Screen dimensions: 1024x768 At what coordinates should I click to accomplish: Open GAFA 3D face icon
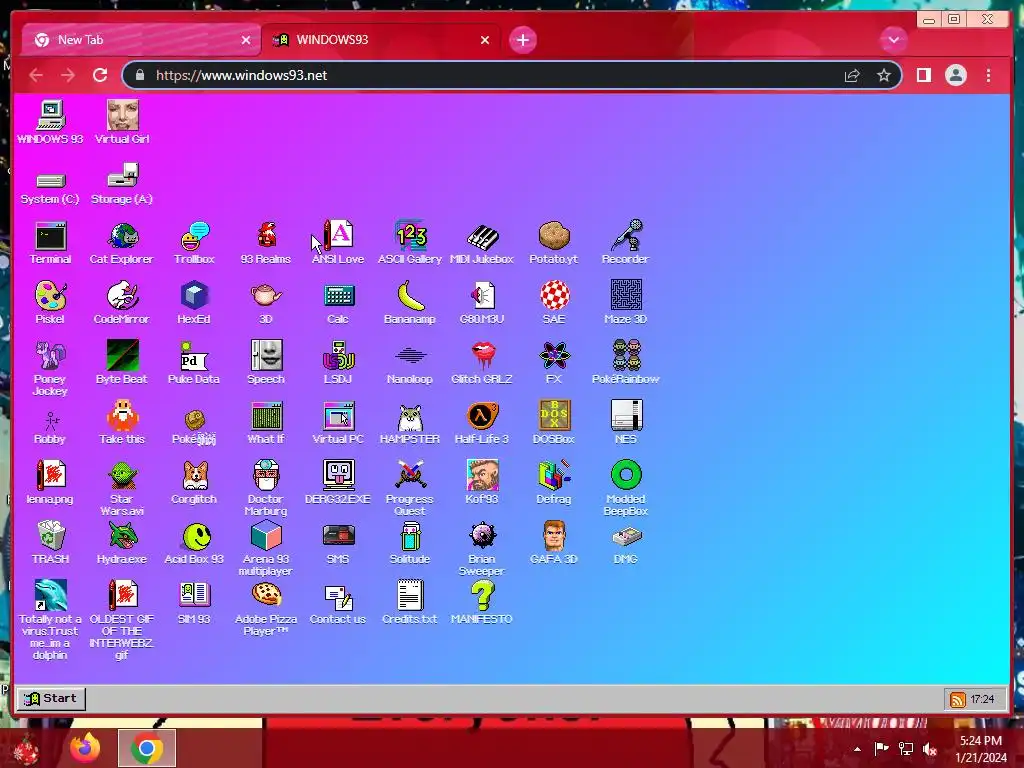[554, 543]
